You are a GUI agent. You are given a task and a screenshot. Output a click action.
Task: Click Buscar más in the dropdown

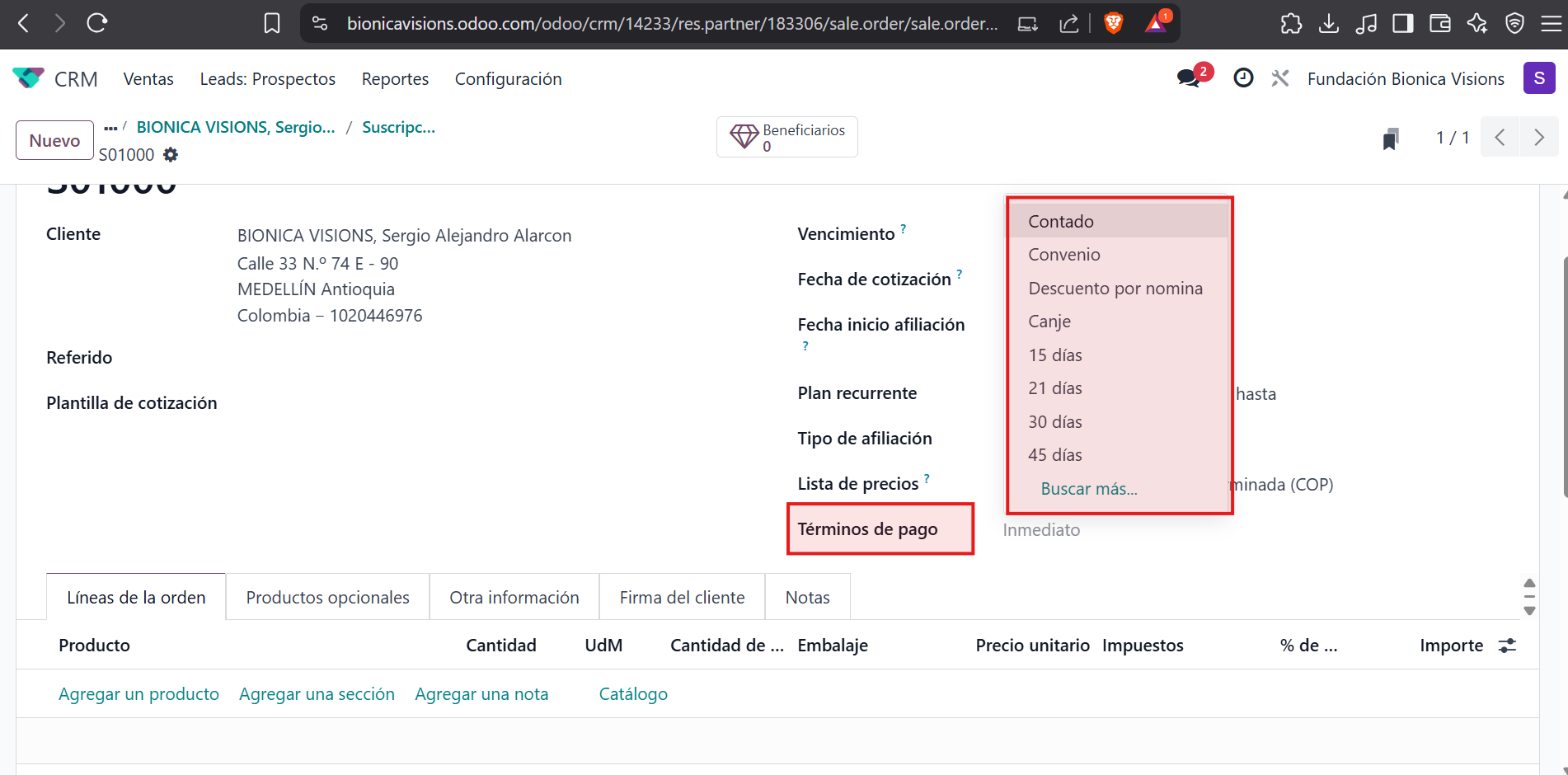click(x=1088, y=489)
